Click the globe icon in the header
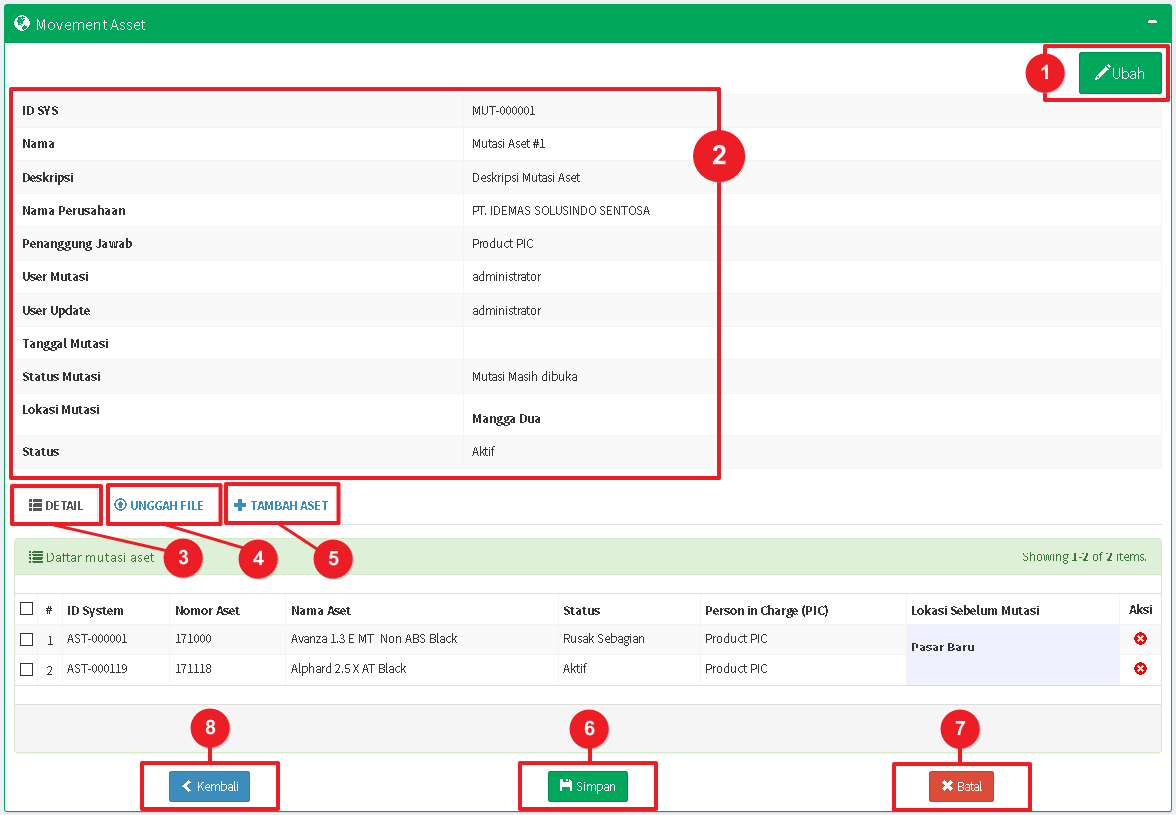 coord(22,23)
